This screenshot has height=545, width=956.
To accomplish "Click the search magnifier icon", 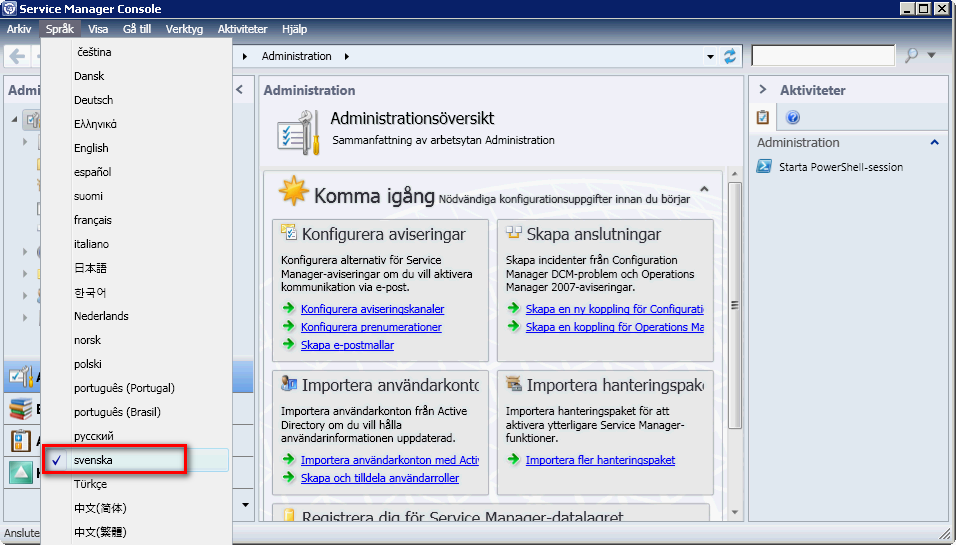I will (911, 55).
